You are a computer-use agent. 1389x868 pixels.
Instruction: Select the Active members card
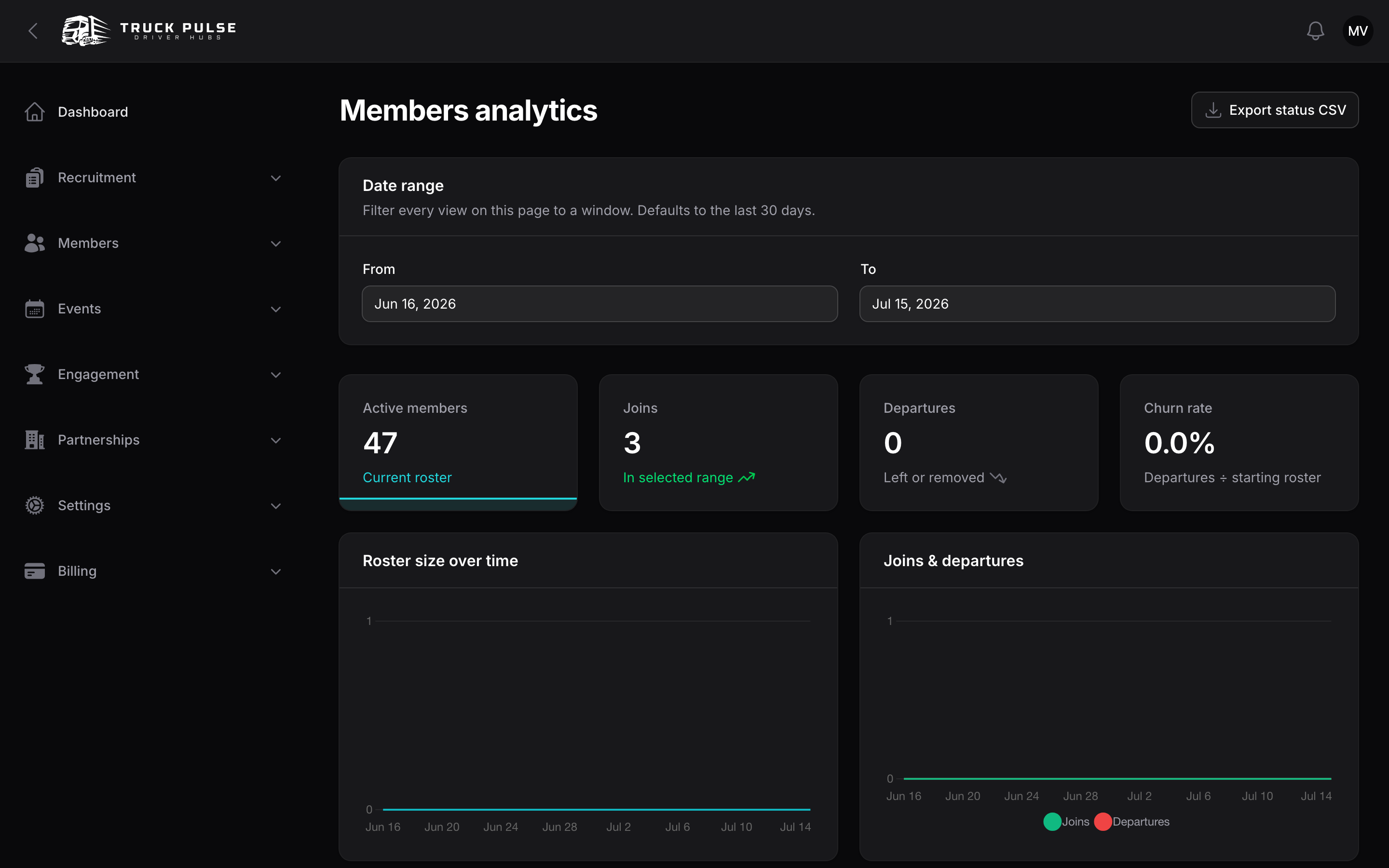(457, 443)
